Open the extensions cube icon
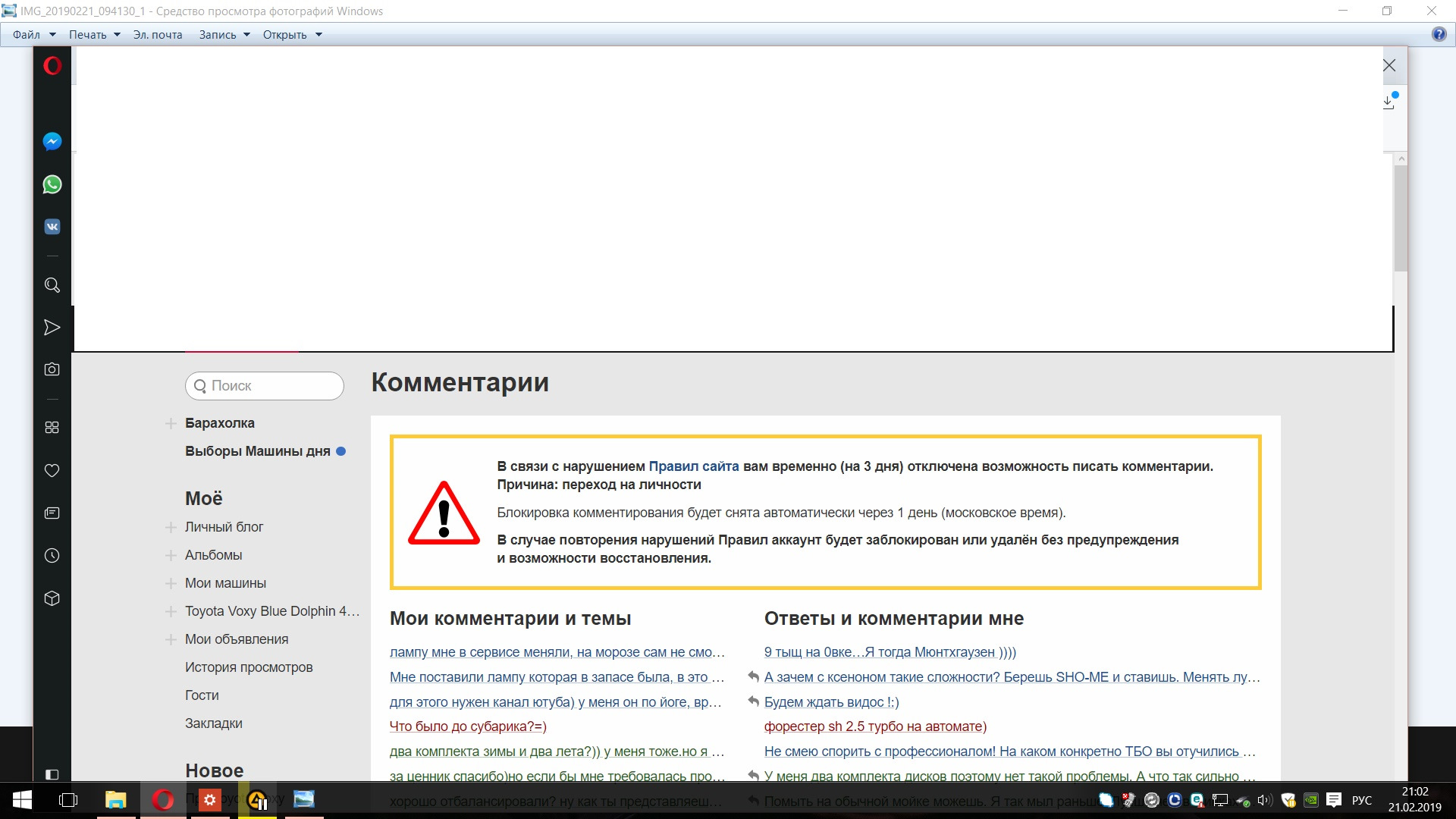 [52, 598]
